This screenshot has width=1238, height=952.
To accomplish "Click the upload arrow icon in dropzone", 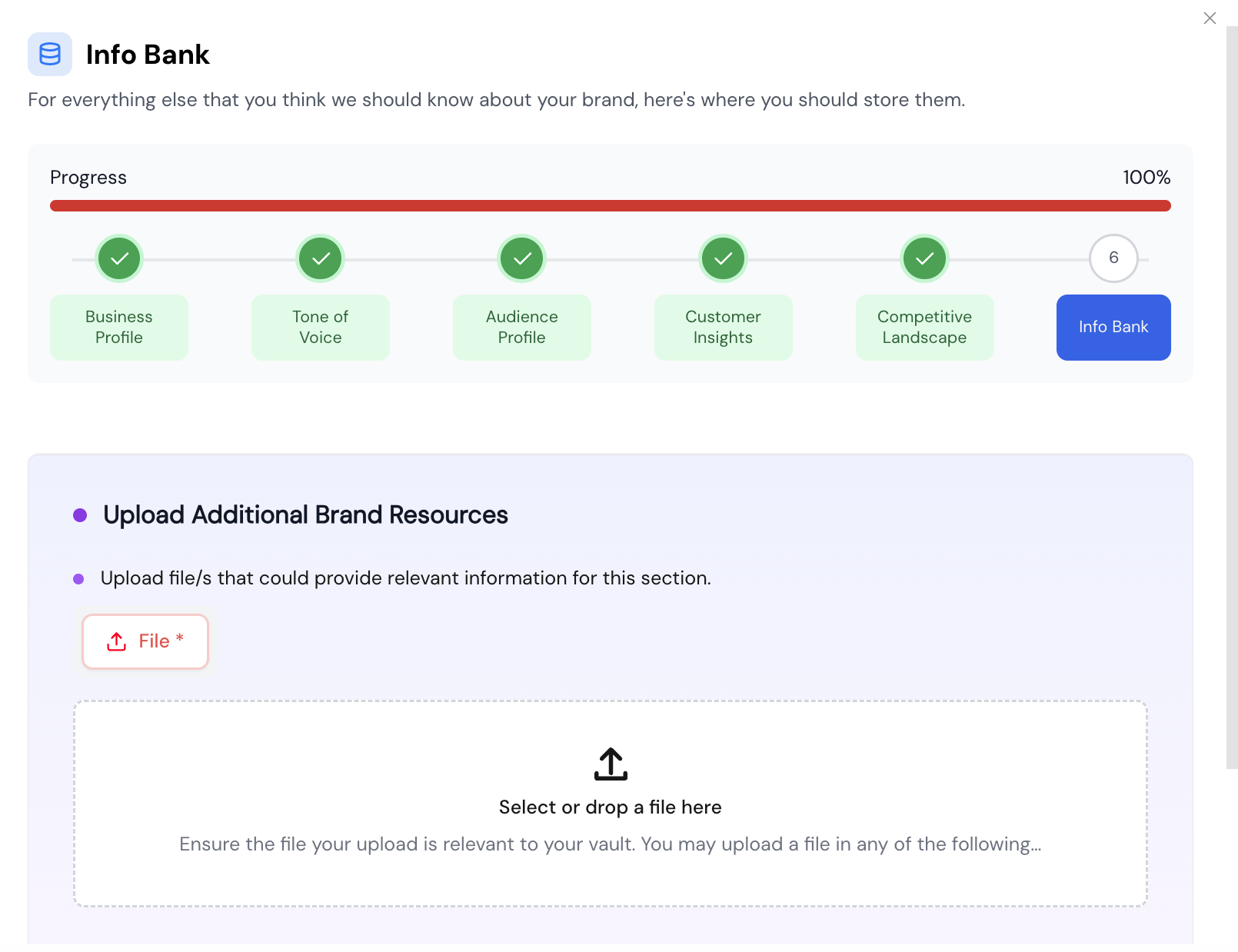I will pyautogui.click(x=611, y=764).
